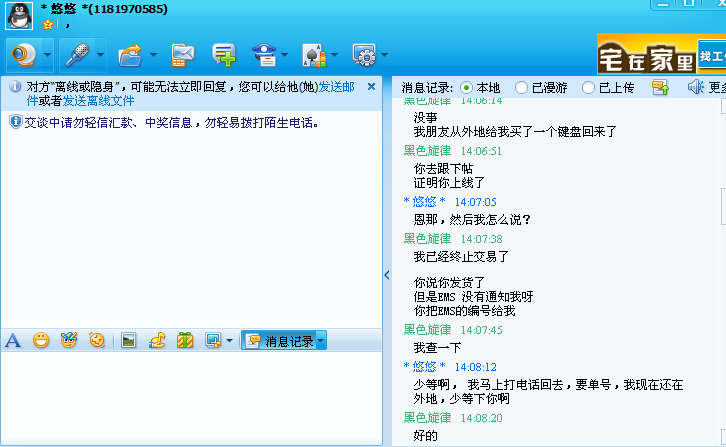Click the info icon in offline notice

(15, 87)
